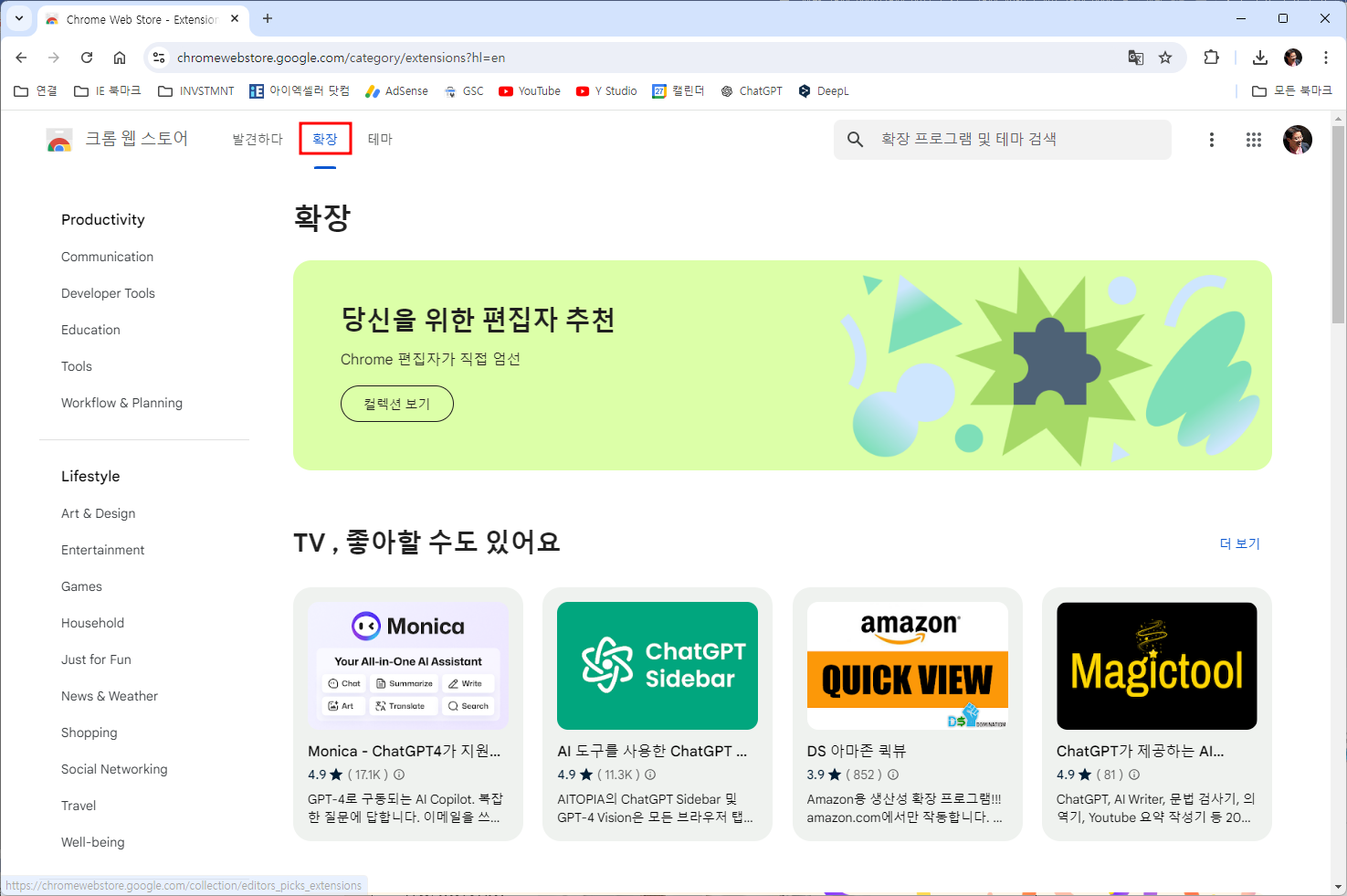Select the Education category

(90, 330)
